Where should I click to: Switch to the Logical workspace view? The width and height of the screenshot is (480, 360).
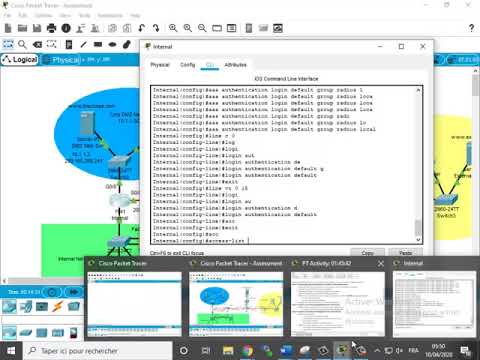(20, 60)
